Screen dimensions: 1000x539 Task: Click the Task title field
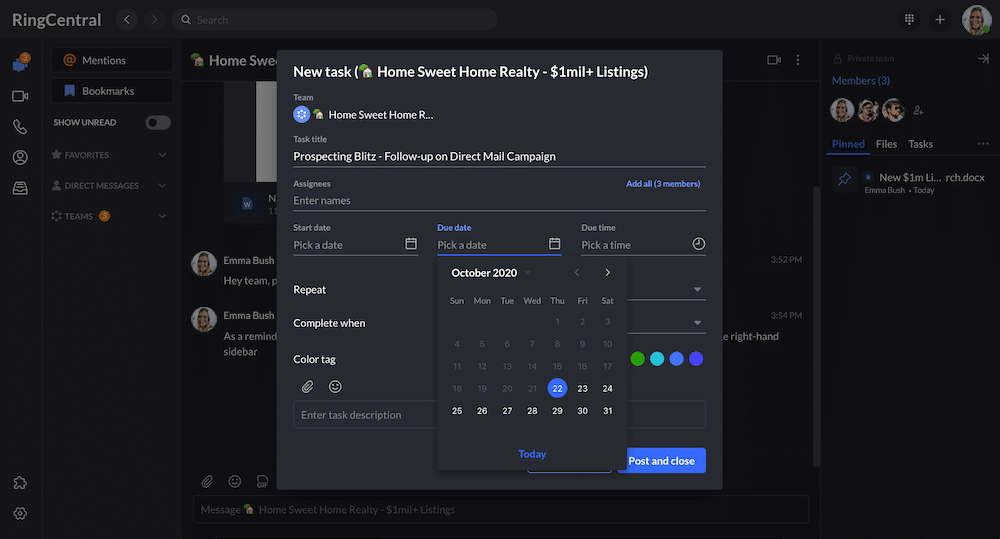[499, 157]
